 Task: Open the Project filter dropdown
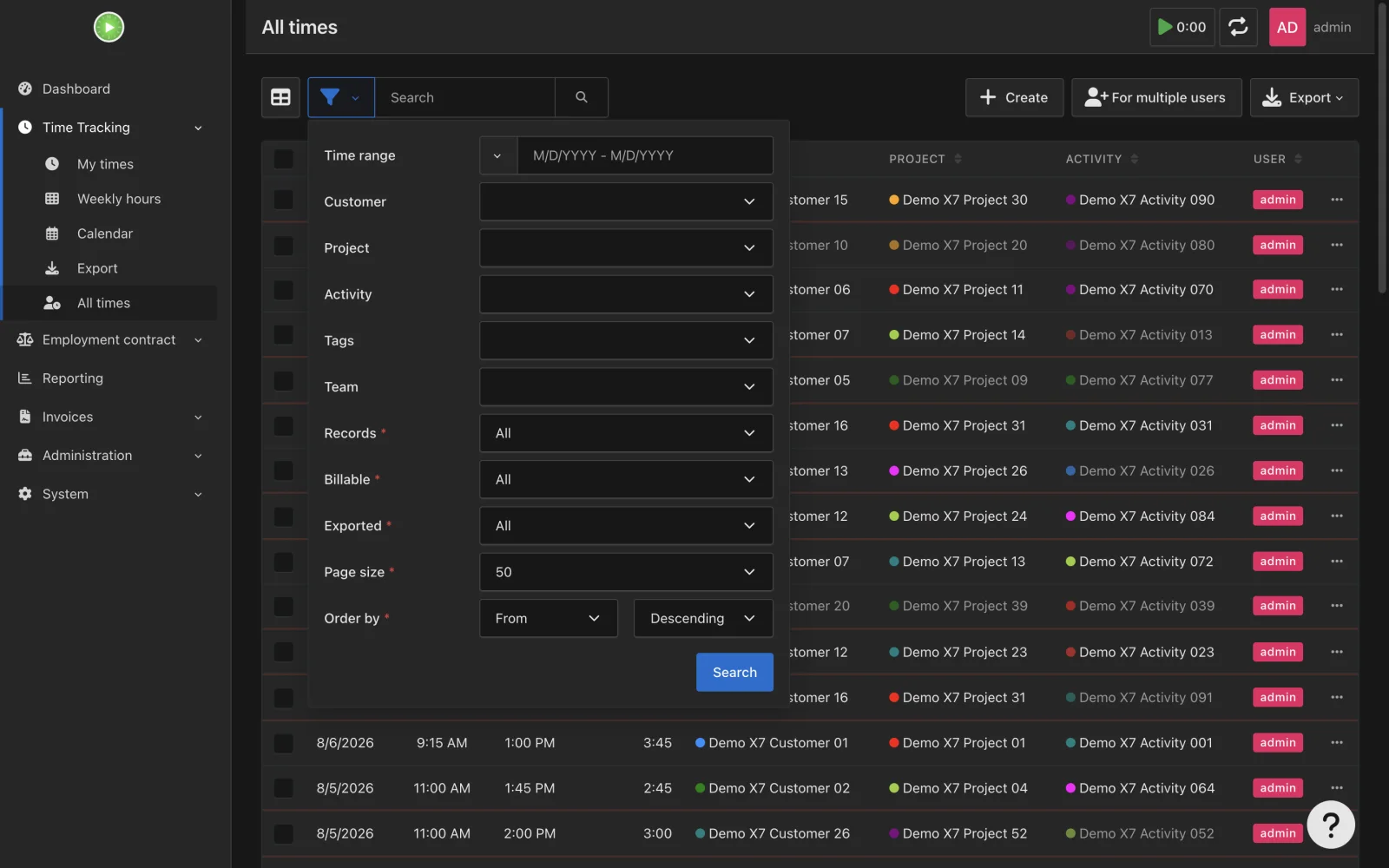(x=626, y=248)
